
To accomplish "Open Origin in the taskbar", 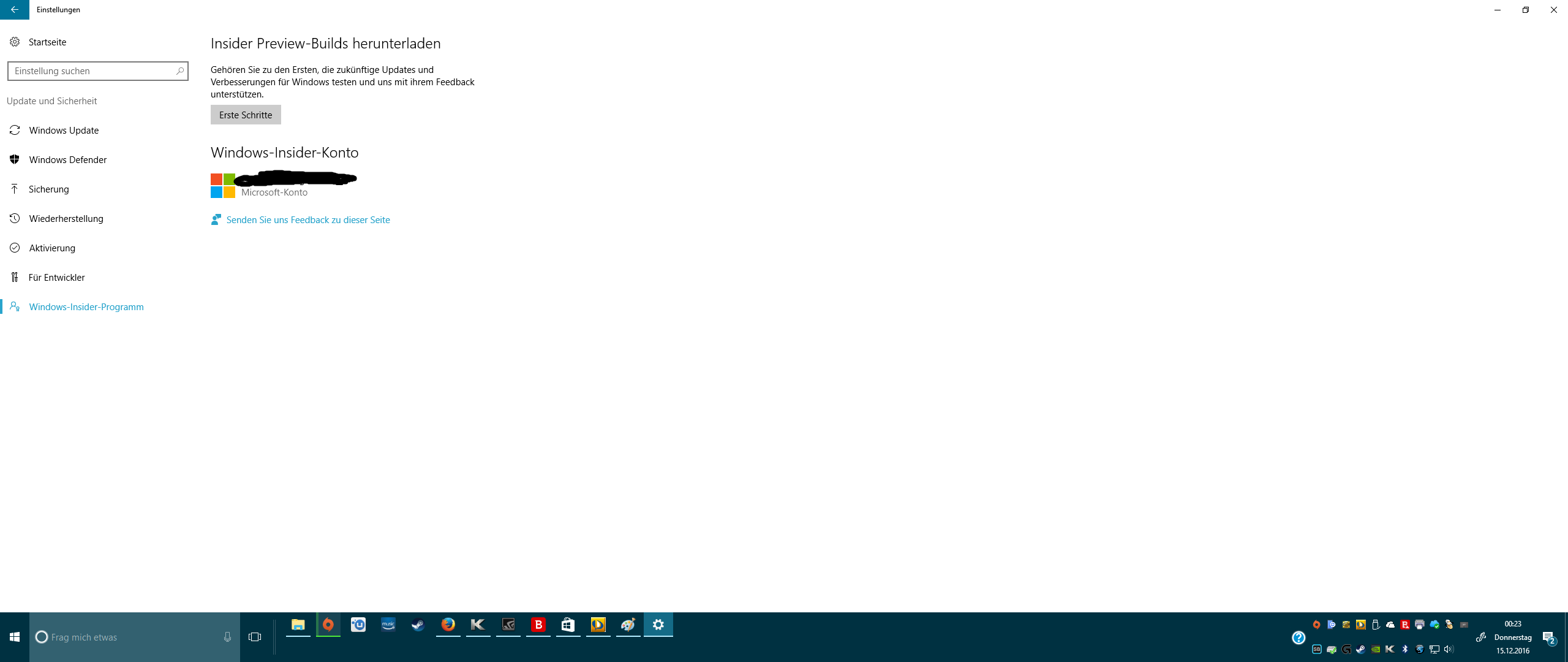I will (328, 625).
